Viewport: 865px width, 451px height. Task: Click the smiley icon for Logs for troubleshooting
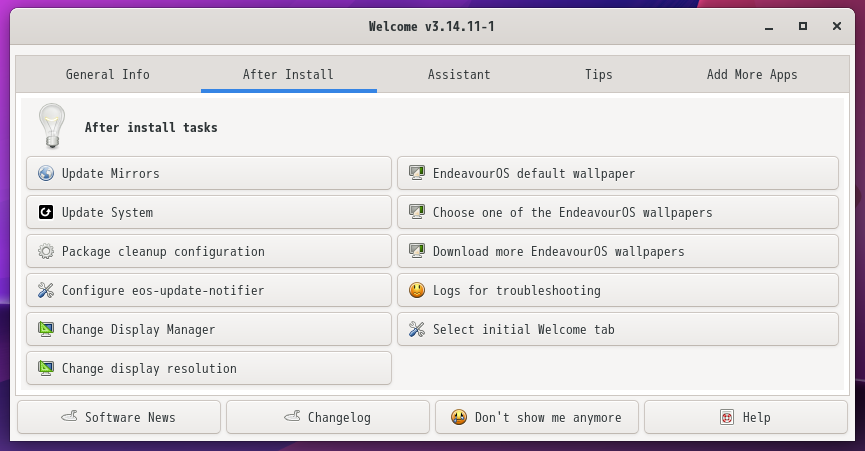[x=417, y=290]
